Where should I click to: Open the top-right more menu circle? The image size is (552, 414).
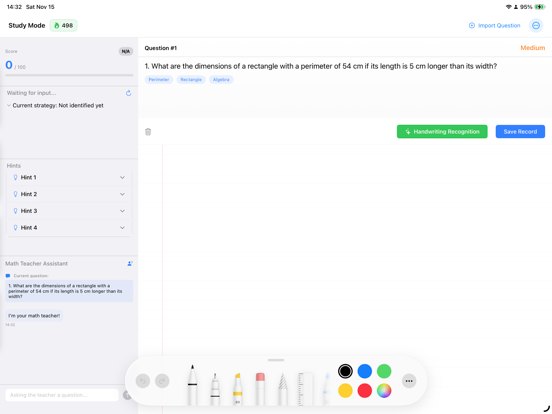coord(536,25)
